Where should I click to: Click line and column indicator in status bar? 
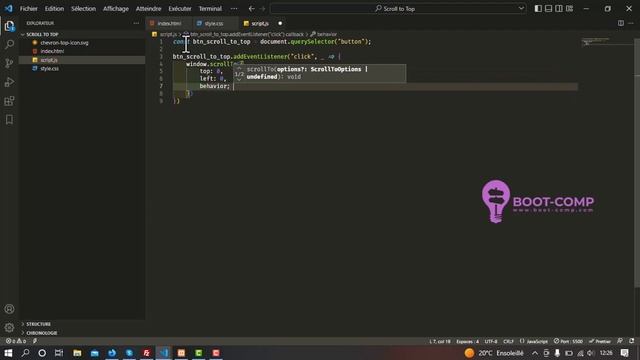(x=440, y=341)
